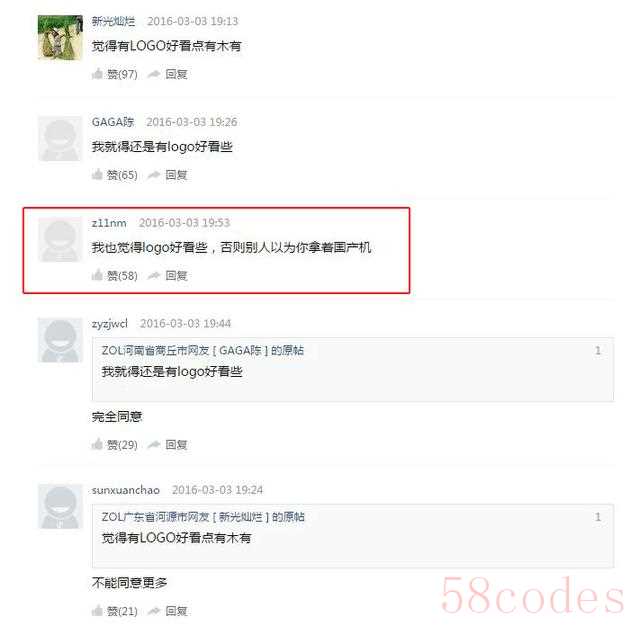Click reply arrow under sunxuanchao's comment
This screenshot has height=626, width=640.
167,611
